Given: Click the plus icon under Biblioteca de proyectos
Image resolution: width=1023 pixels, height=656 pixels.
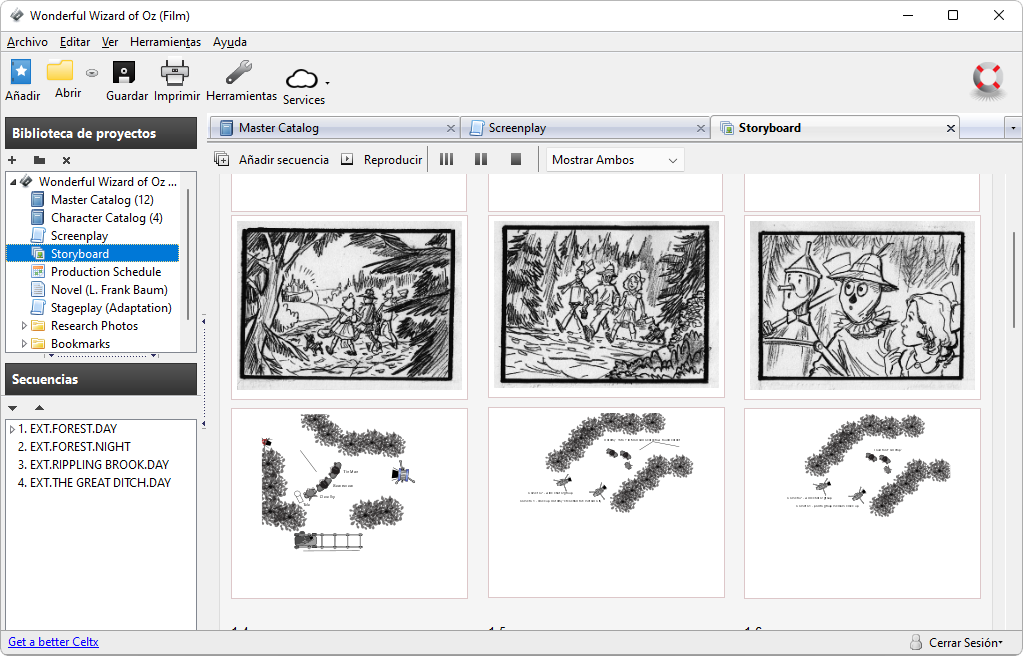Looking at the screenshot, I should 12,160.
